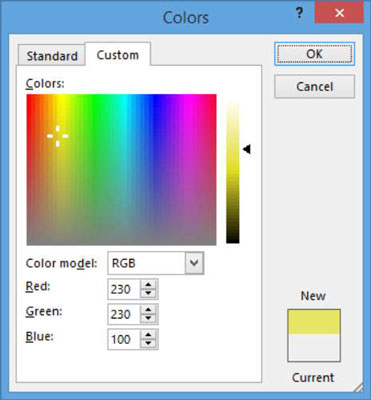Select the Custom tab

(118, 54)
